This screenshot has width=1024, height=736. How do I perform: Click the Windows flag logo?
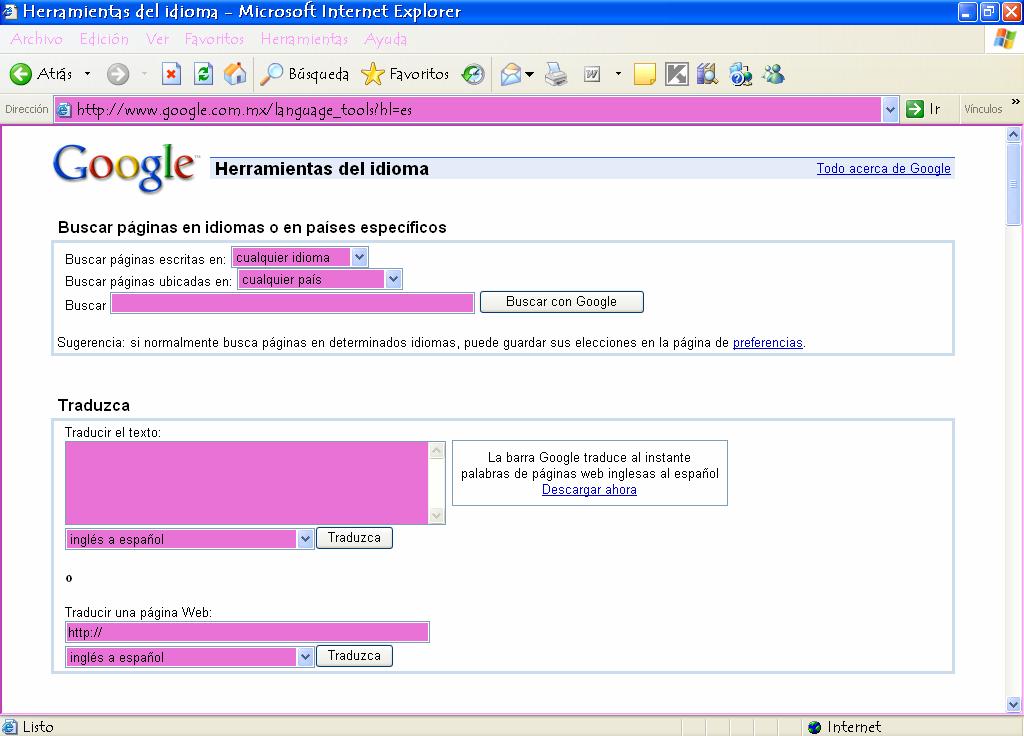[1004, 39]
